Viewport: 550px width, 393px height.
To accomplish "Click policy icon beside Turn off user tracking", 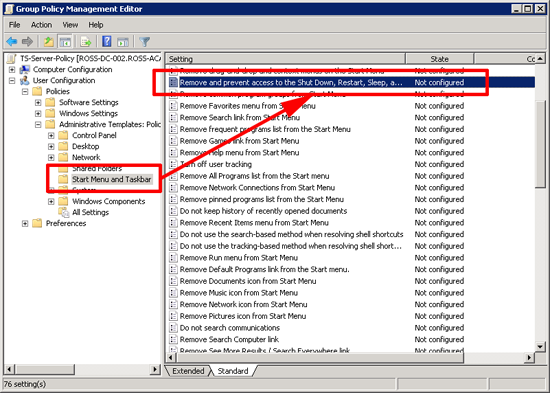I will [173, 164].
